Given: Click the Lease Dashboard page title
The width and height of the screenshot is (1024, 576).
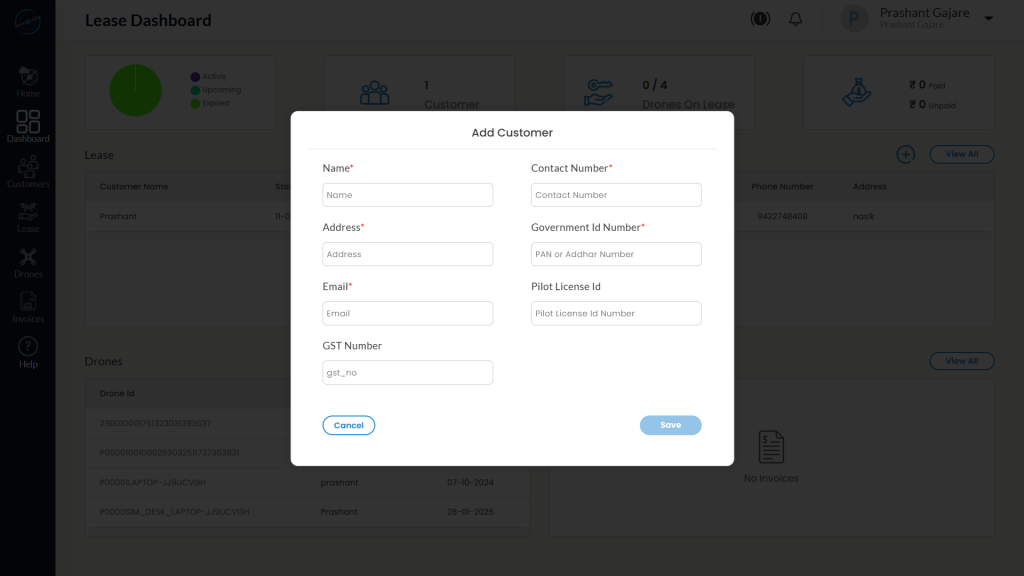Looking at the screenshot, I should tap(148, 20).
